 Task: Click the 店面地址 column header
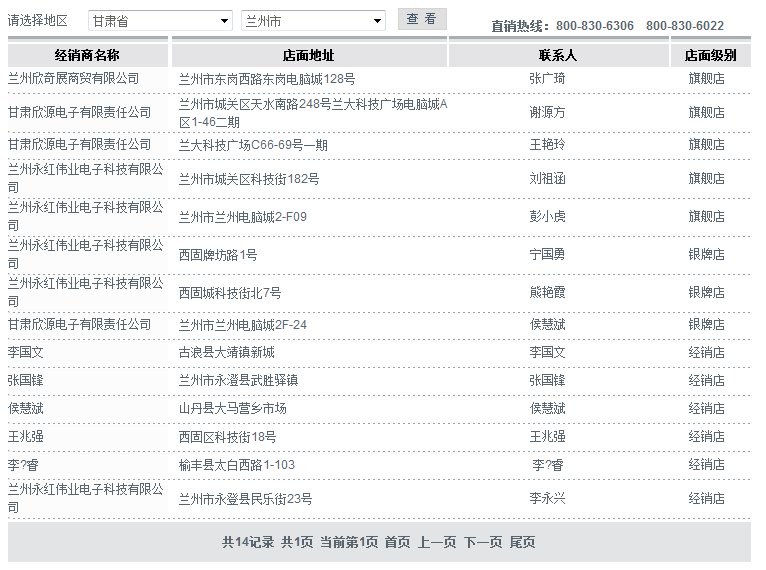[308, 55]
